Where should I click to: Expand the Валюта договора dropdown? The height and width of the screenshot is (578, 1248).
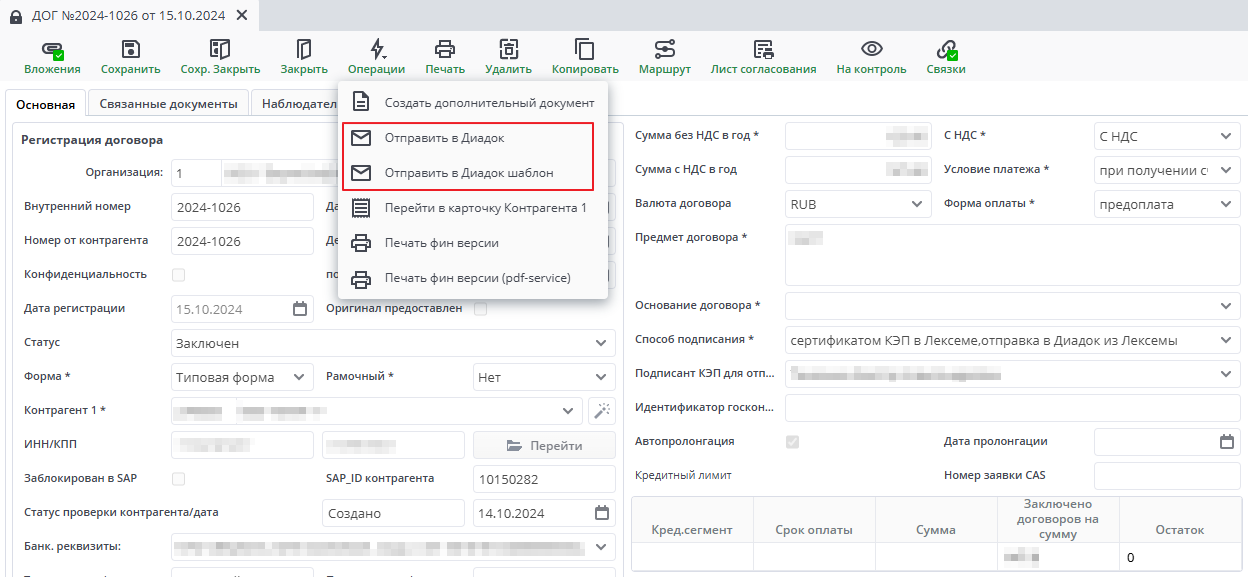pyautogui.click(x=917, y=204)
